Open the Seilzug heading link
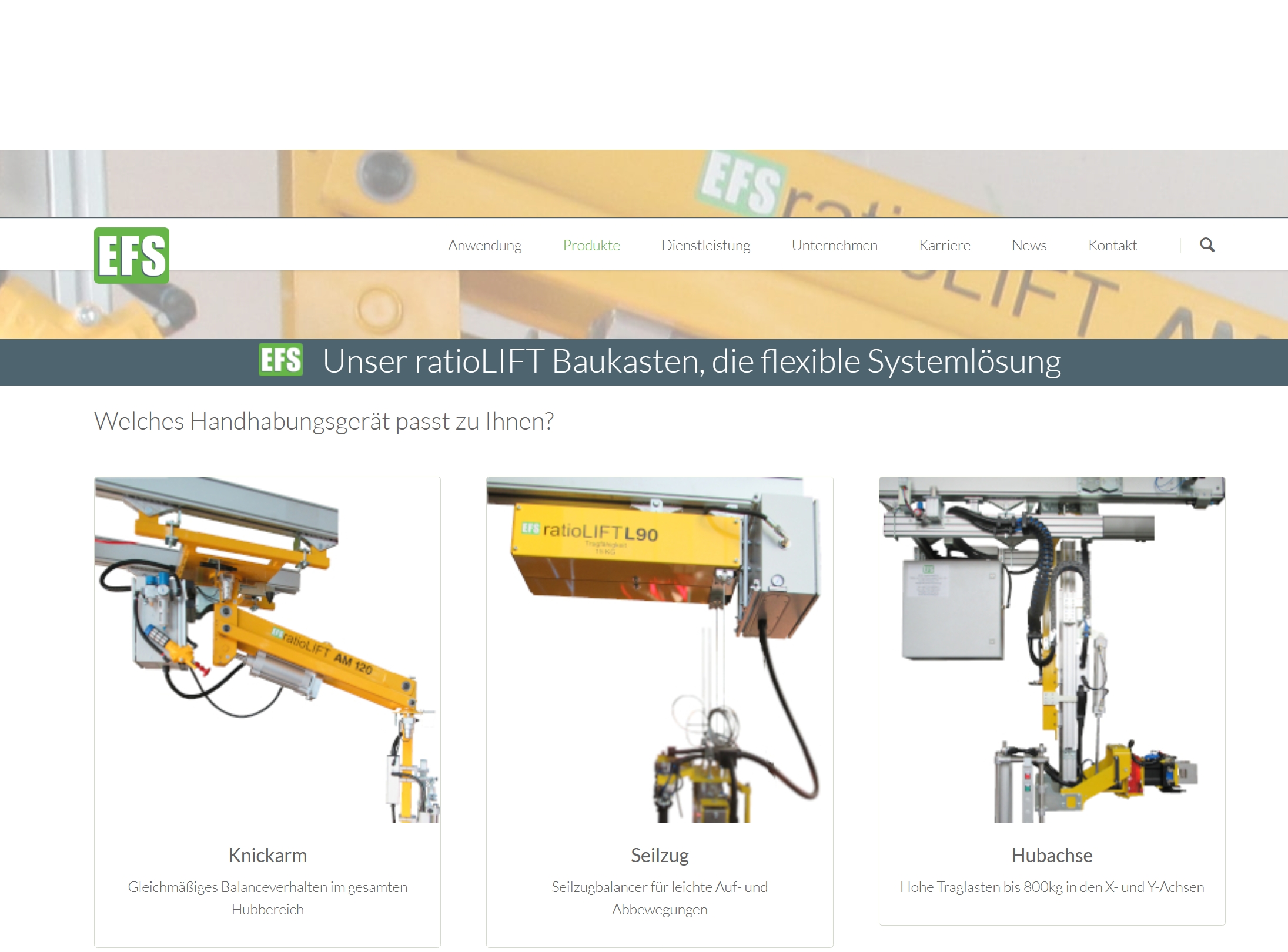 pos(660,855)
